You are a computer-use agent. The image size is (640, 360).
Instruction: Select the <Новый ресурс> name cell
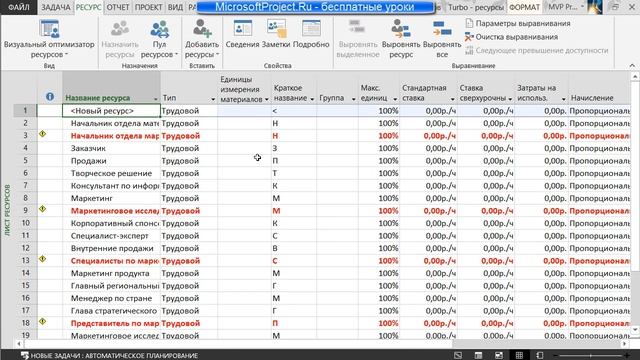tap(111, 111)
